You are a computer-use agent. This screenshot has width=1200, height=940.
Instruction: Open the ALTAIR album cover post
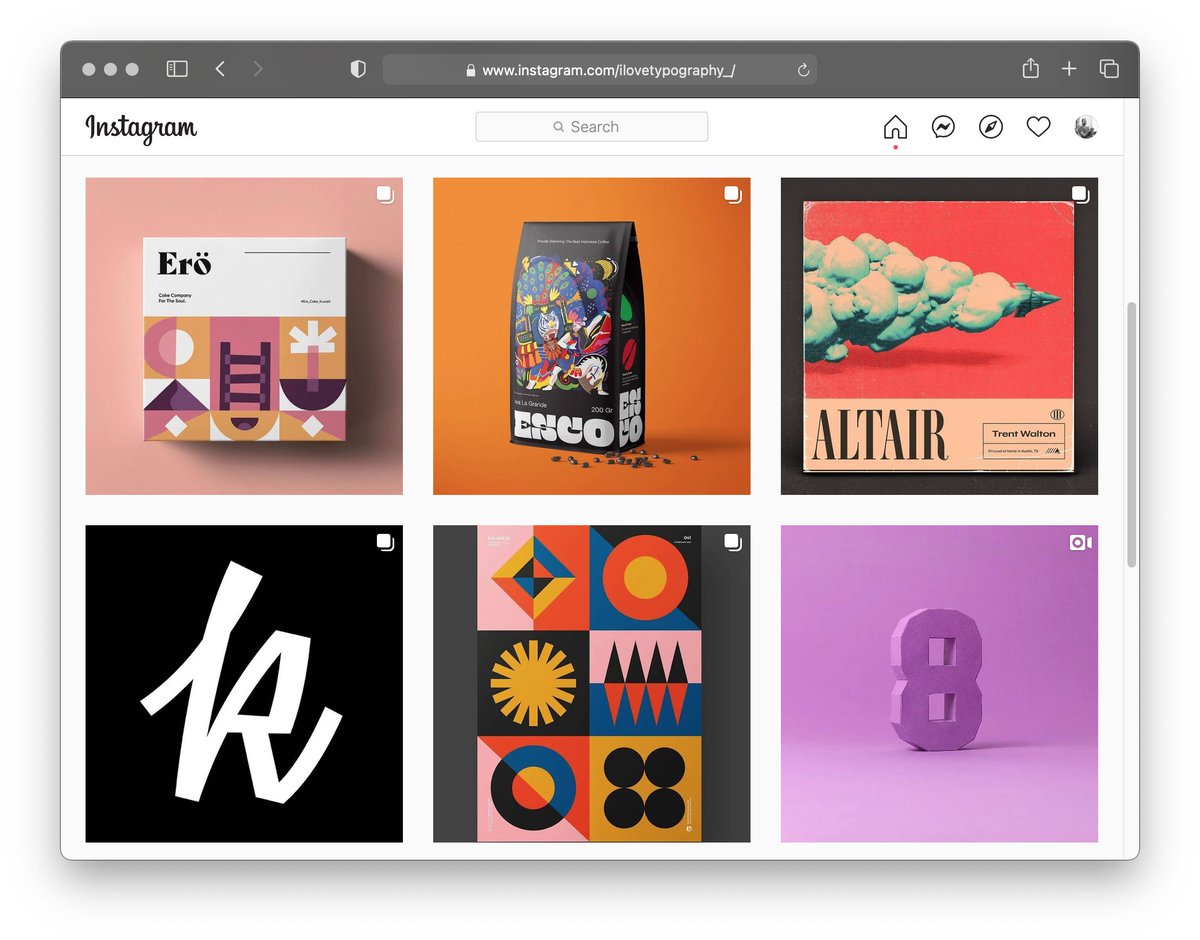click(939, 336)
